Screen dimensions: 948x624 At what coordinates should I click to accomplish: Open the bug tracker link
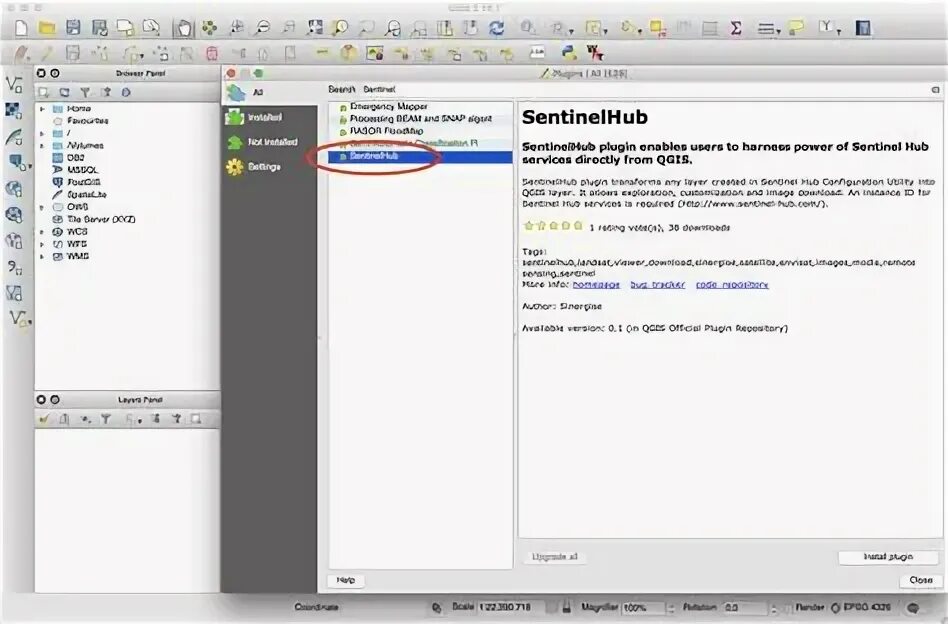tap(658, 284)
